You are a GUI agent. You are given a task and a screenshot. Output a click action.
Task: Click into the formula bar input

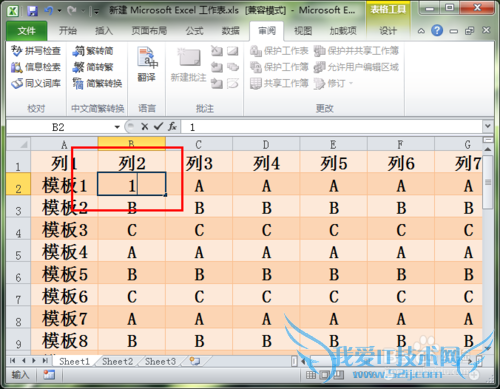coord(332,127)
